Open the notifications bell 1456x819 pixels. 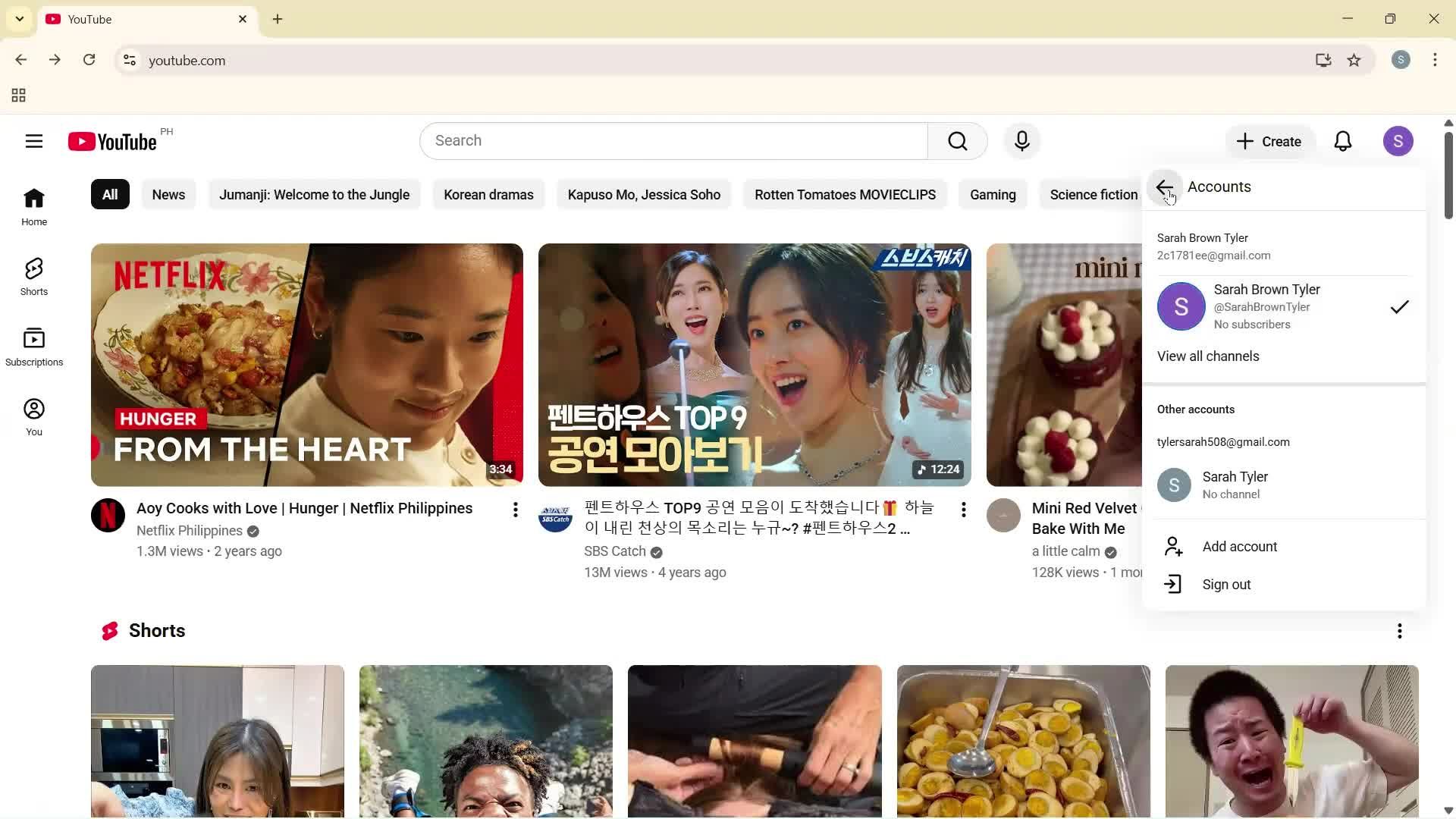1343,141
